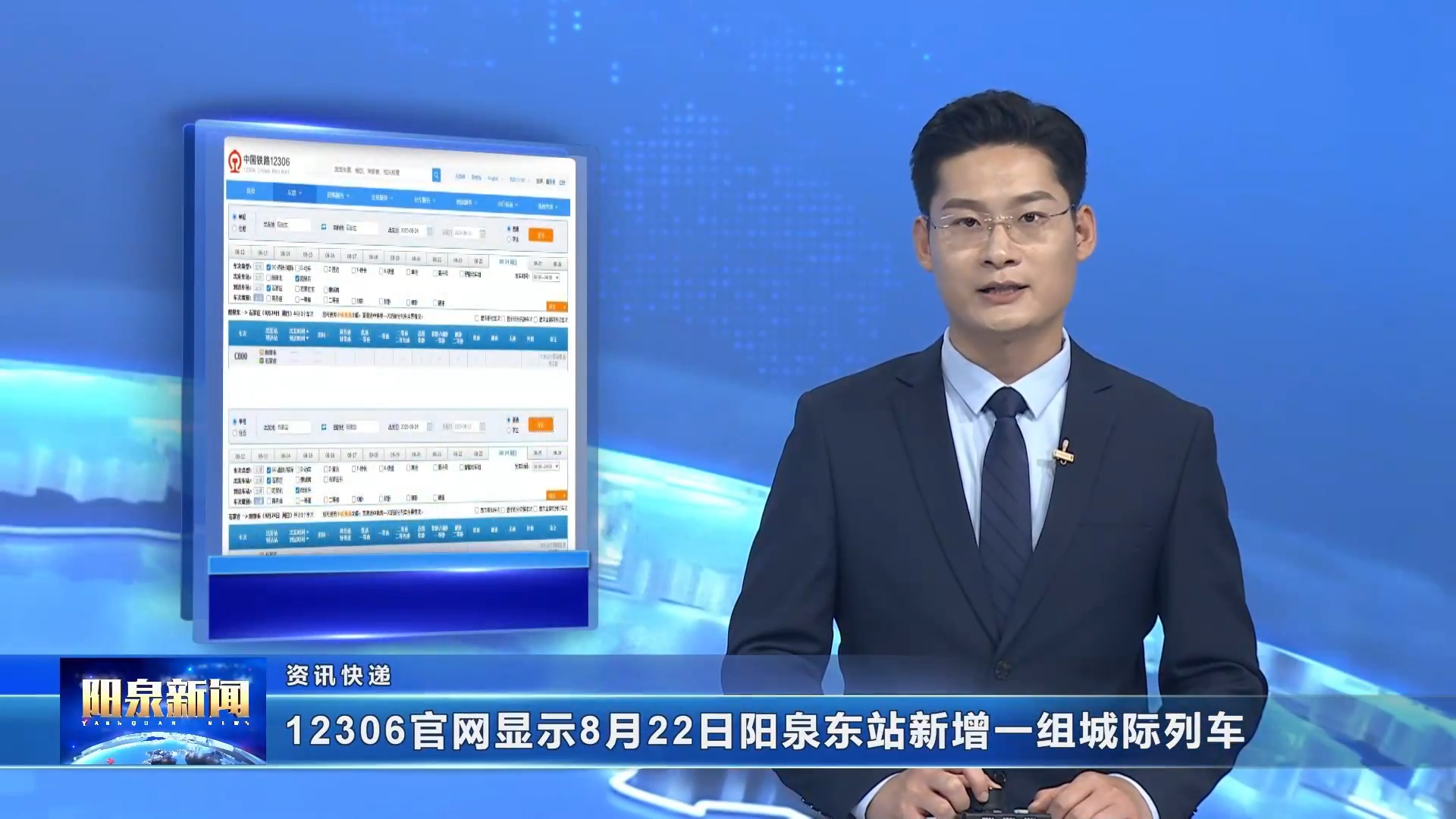Viewport: 1456px width, 819px height.
Task: Swap stations icon in upper query form
Action: point(324,227)
